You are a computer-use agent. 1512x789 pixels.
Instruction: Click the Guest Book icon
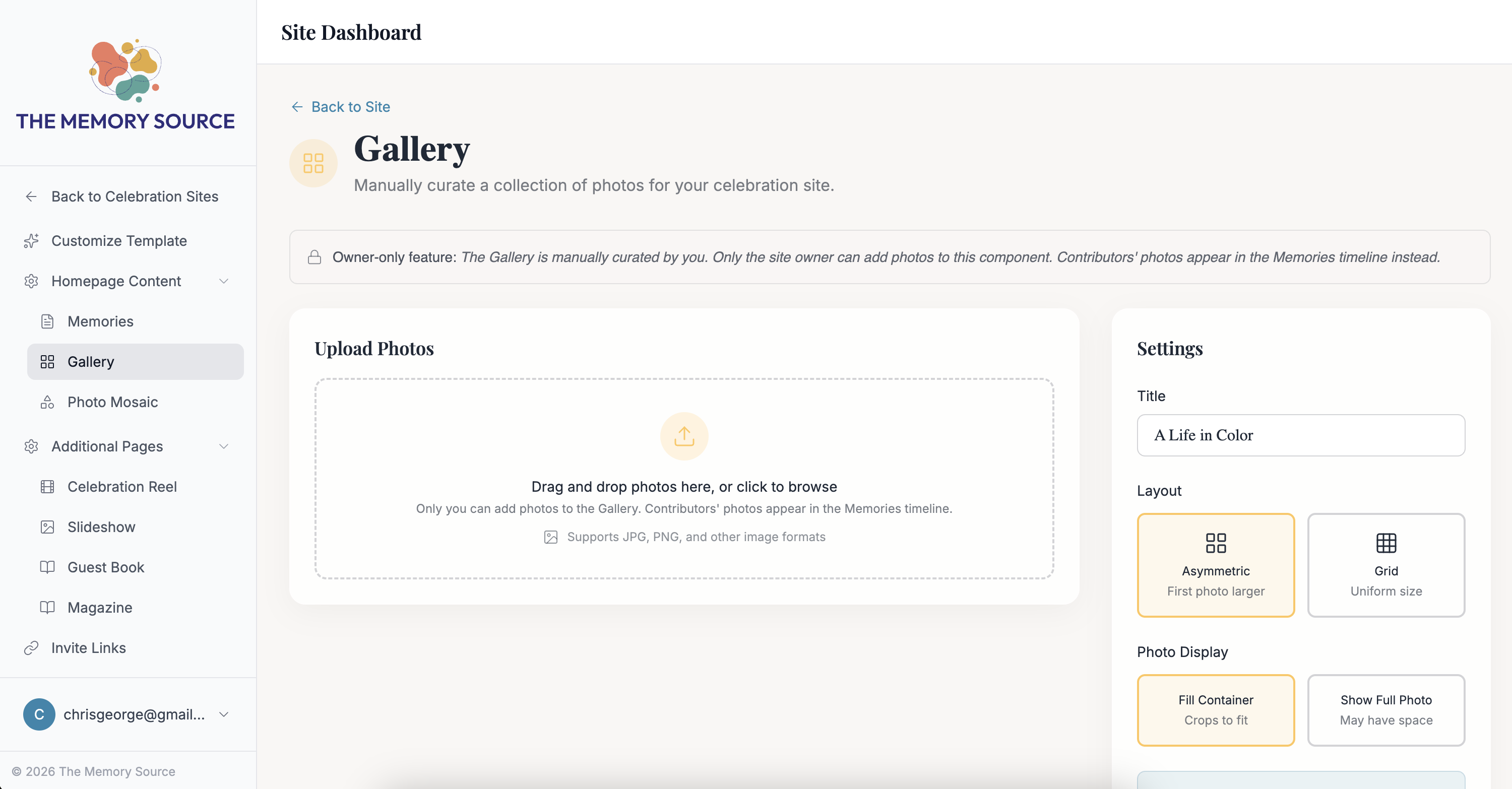point(47,567)
